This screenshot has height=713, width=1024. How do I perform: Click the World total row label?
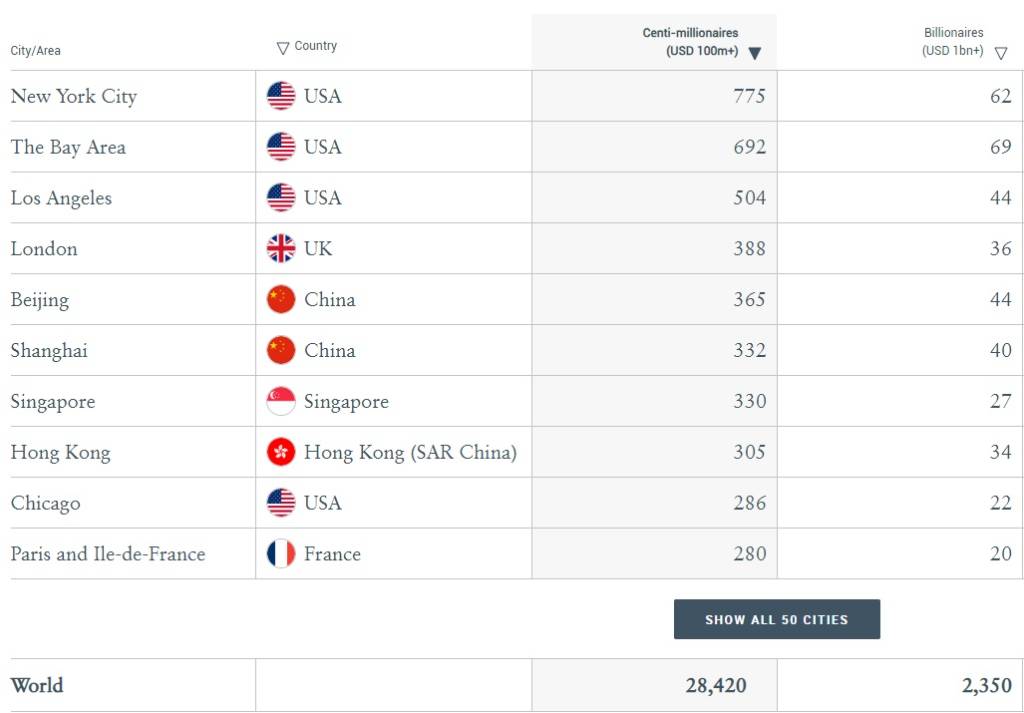point(37,686)
